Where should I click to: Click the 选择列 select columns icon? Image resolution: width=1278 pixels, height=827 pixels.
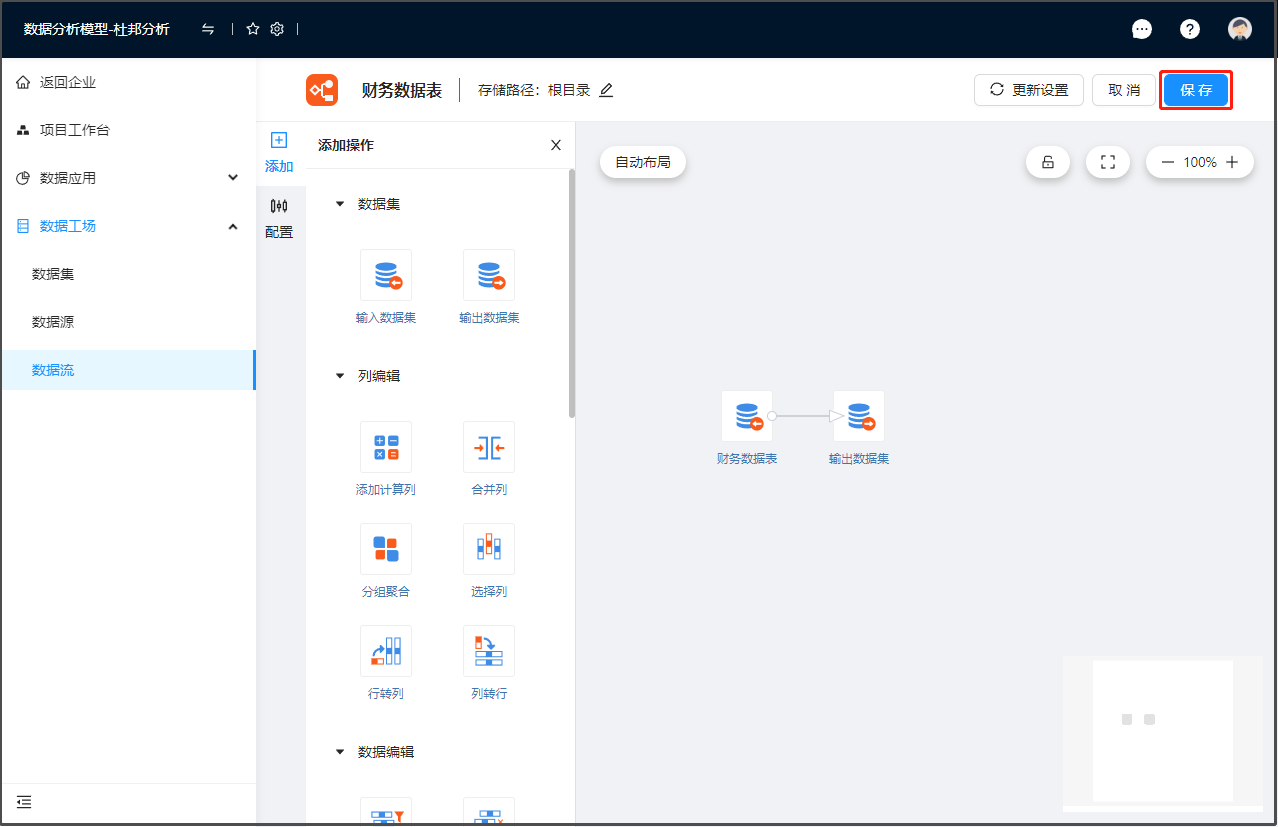tap(488, 550)
